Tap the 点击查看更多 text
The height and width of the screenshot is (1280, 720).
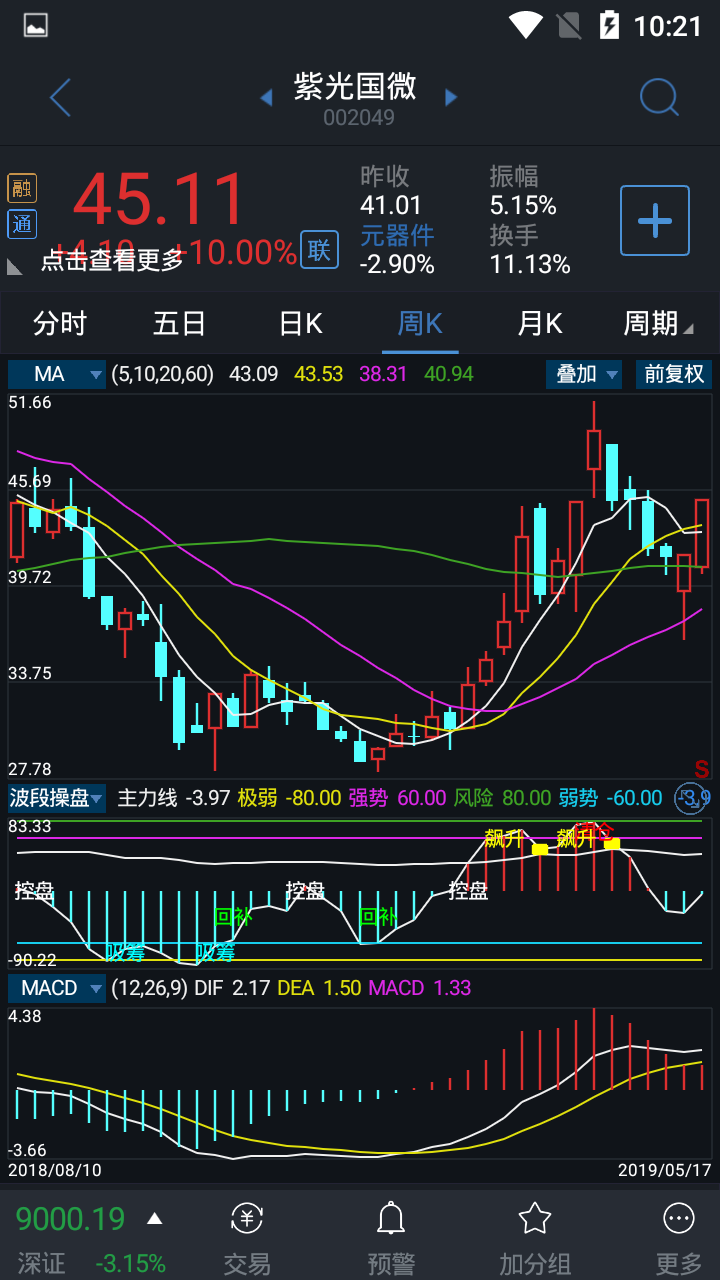click(112, 260)
